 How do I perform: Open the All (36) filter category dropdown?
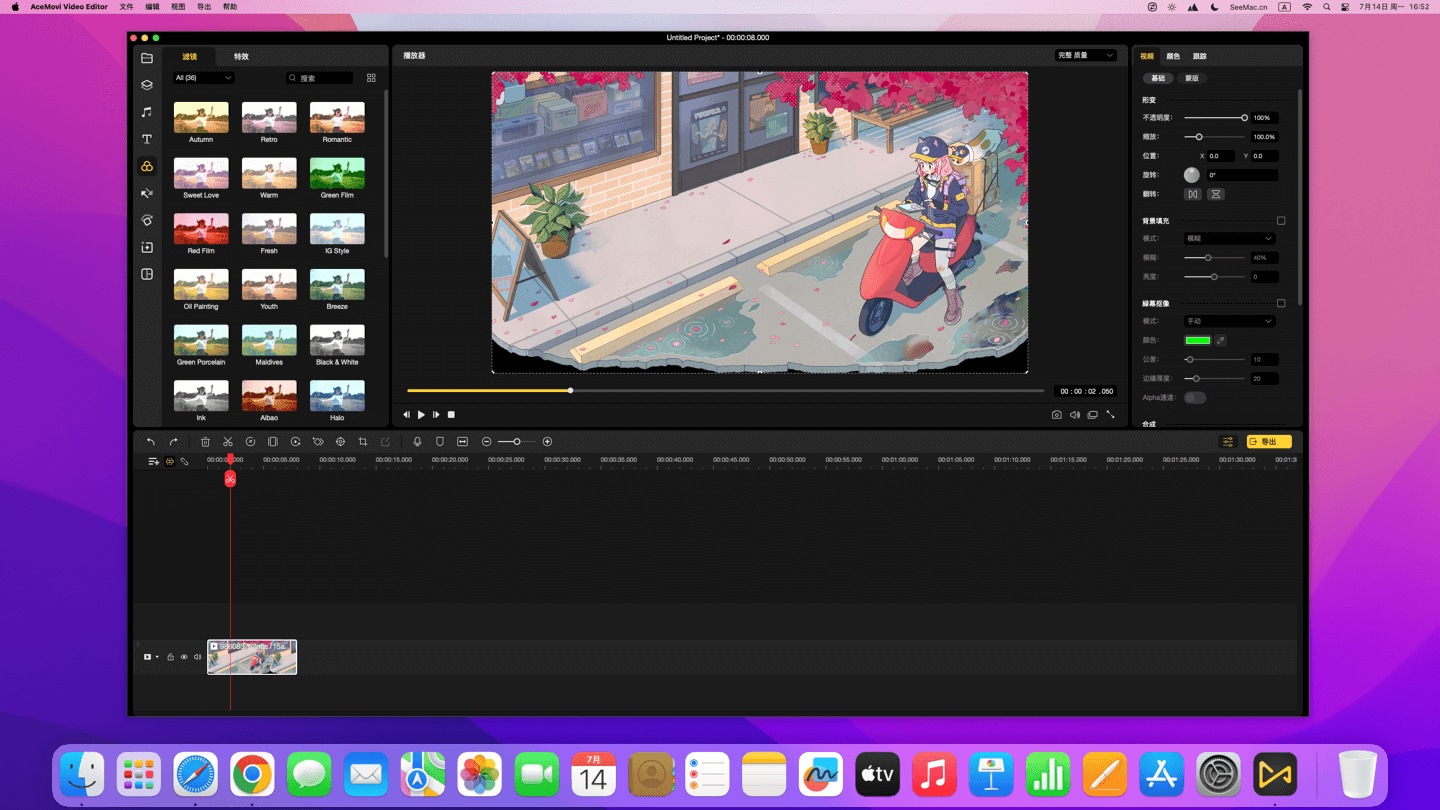(x=204, y=78)
